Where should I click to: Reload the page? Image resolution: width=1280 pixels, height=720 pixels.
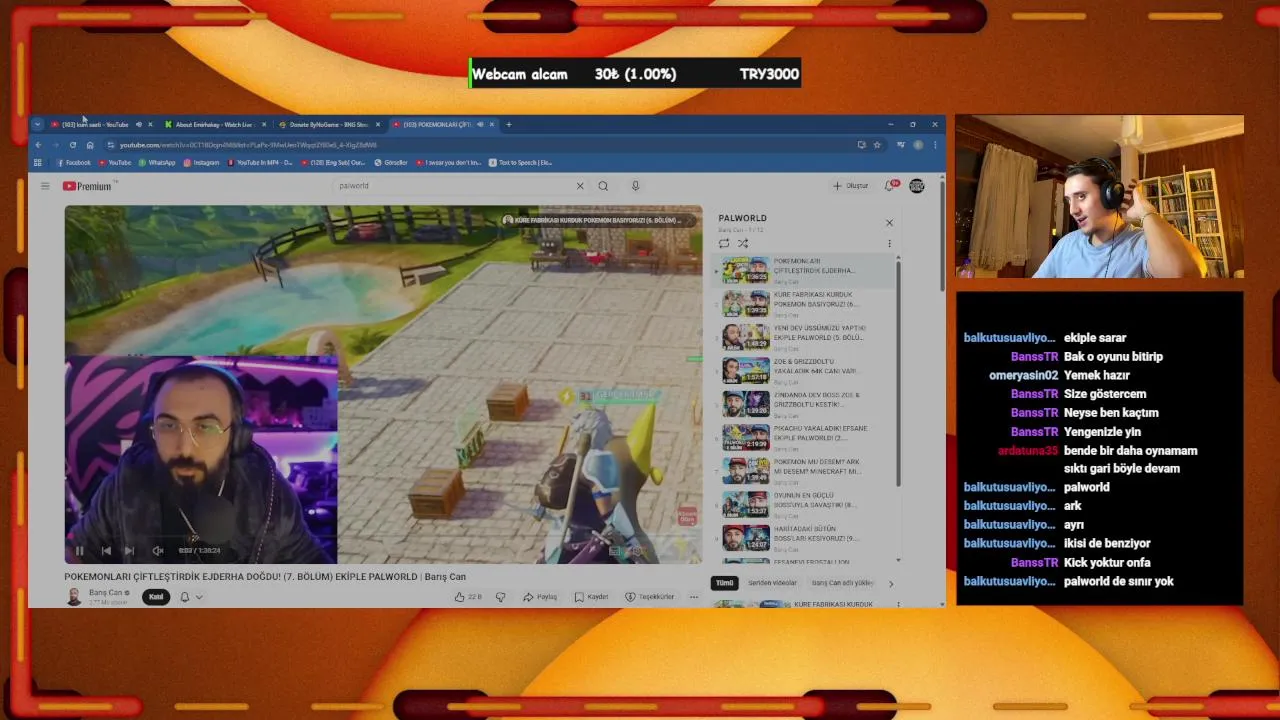pyautogui.click(x=72, y=145)
